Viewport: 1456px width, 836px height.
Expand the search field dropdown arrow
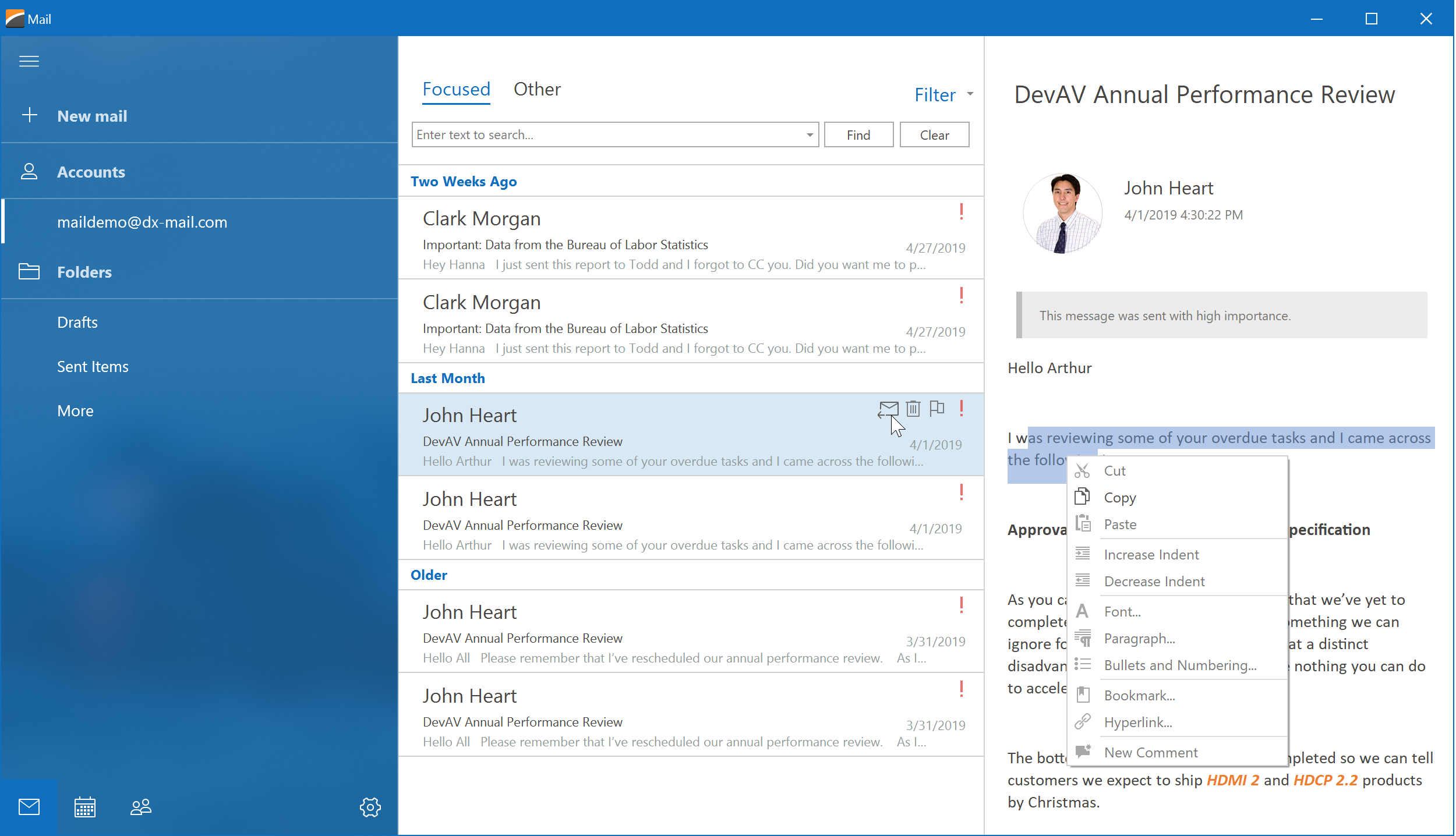point(809,134)
